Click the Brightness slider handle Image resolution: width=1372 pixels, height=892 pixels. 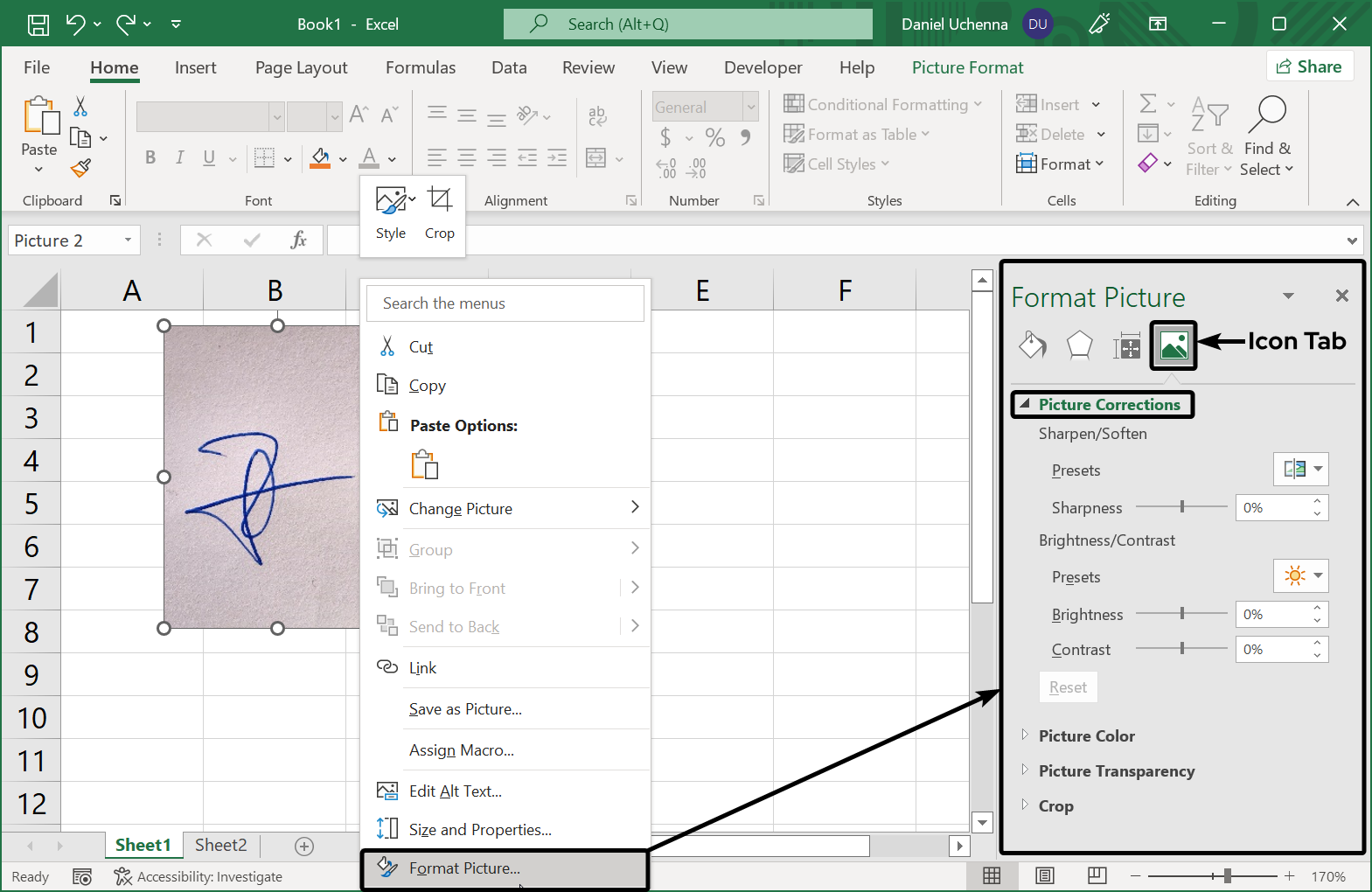1182,614
